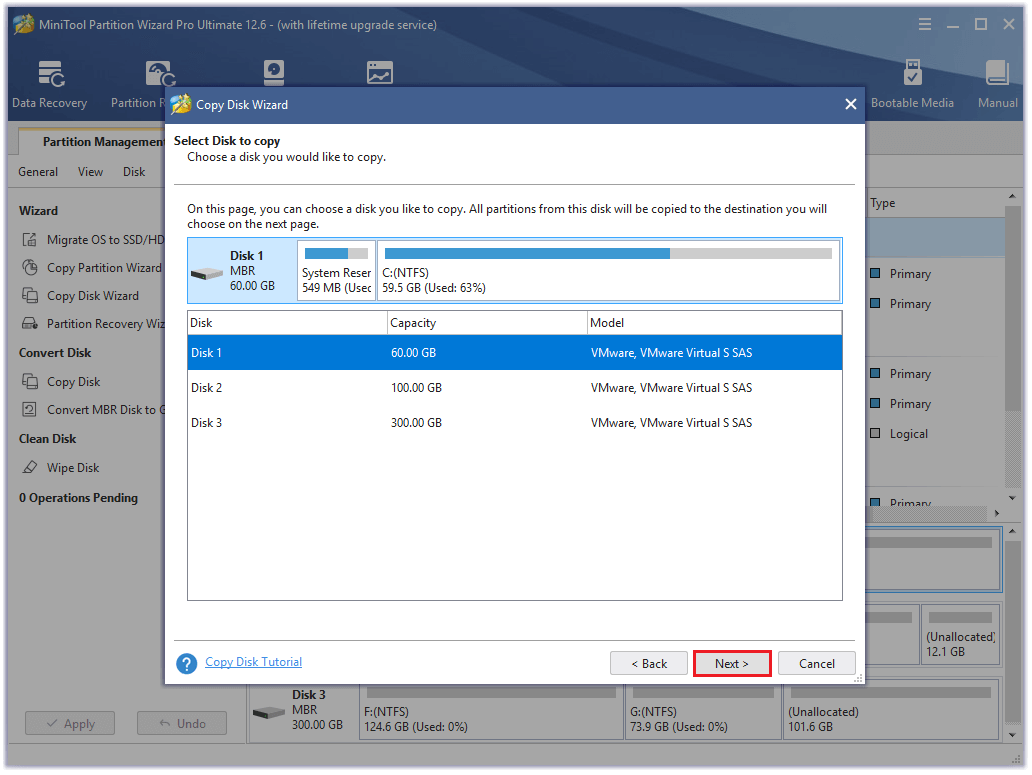1032x775 pixels.
Task: Open the Manual icon
Action: coord(997,75)
